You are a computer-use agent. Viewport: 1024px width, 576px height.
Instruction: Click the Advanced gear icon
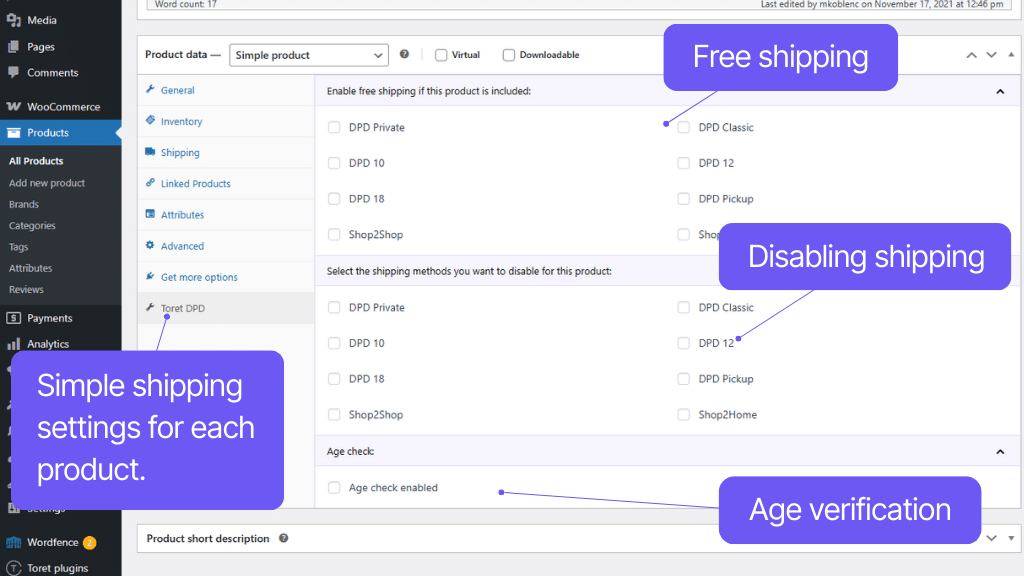point(150,246)
